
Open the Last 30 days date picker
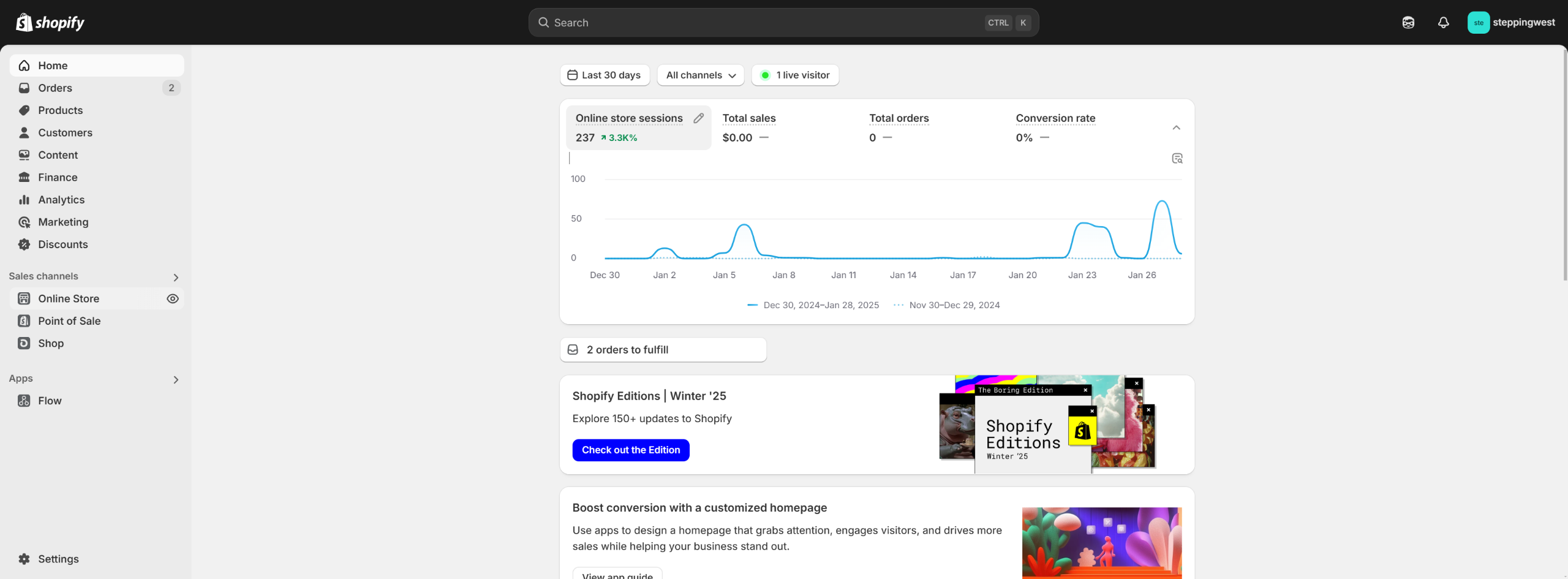coord(605,75)
